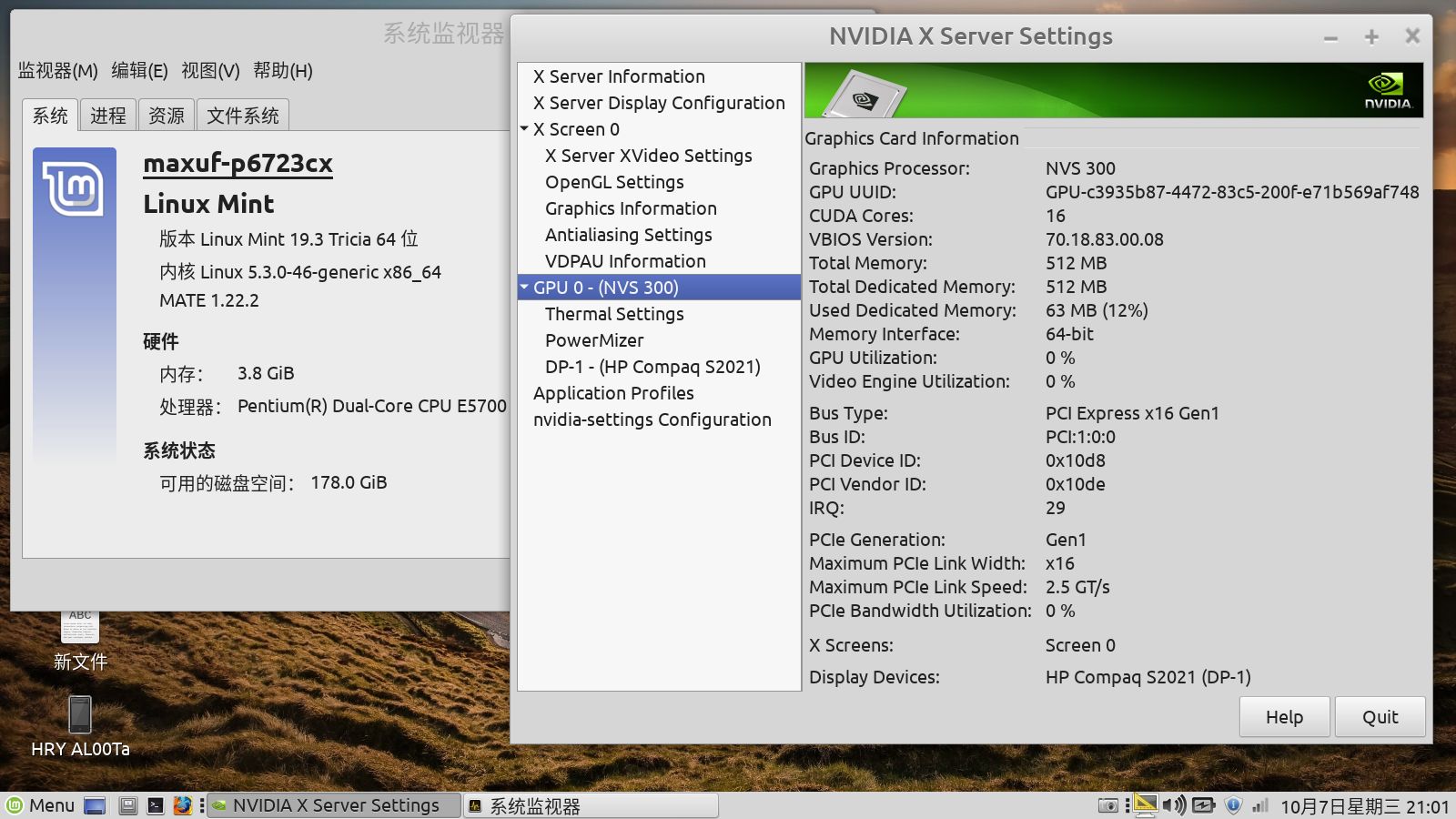The height and width of the screenshot is (819, 1456).
Task: Open Thermal Settings for the GPU
Action: (613, 313)
